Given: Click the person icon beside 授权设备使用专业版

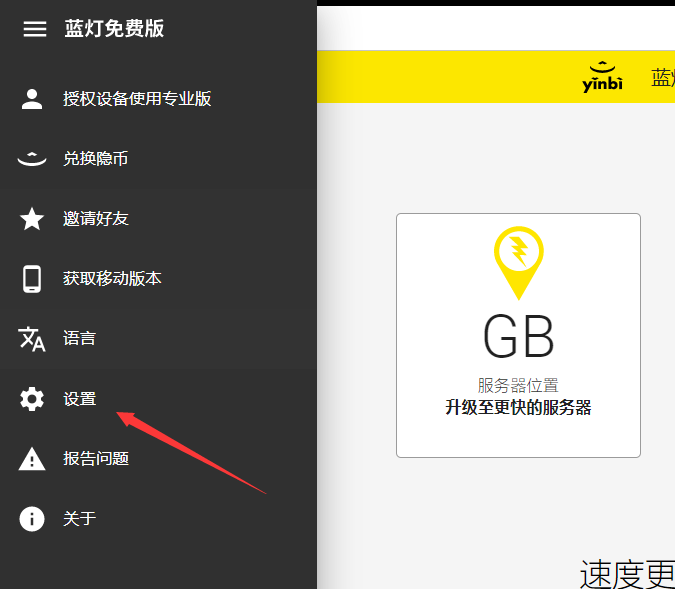Looking at the screenshot, I should click(32, 99).
